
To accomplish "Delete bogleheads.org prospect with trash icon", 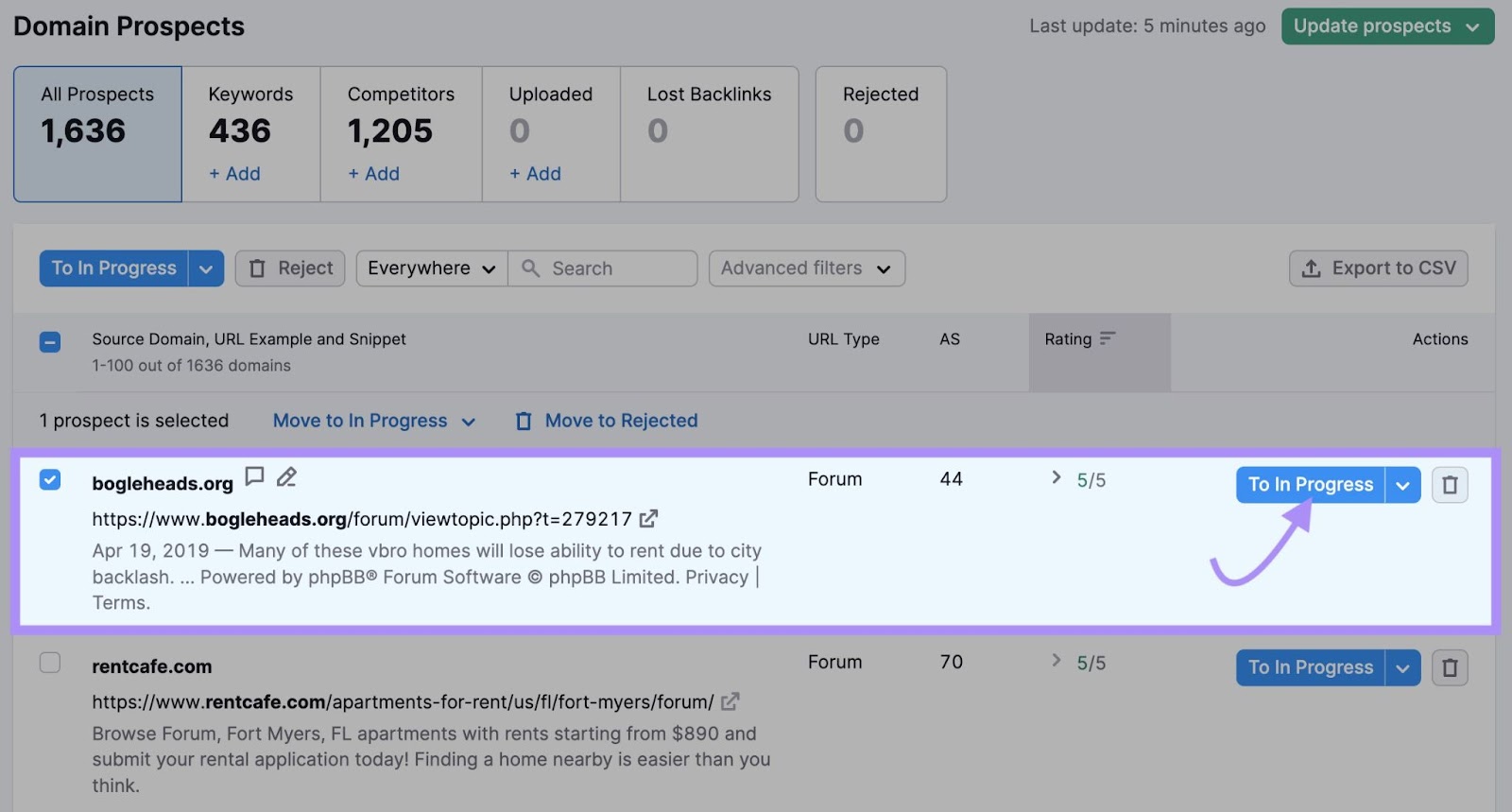I will click(x=1450, y=485).
